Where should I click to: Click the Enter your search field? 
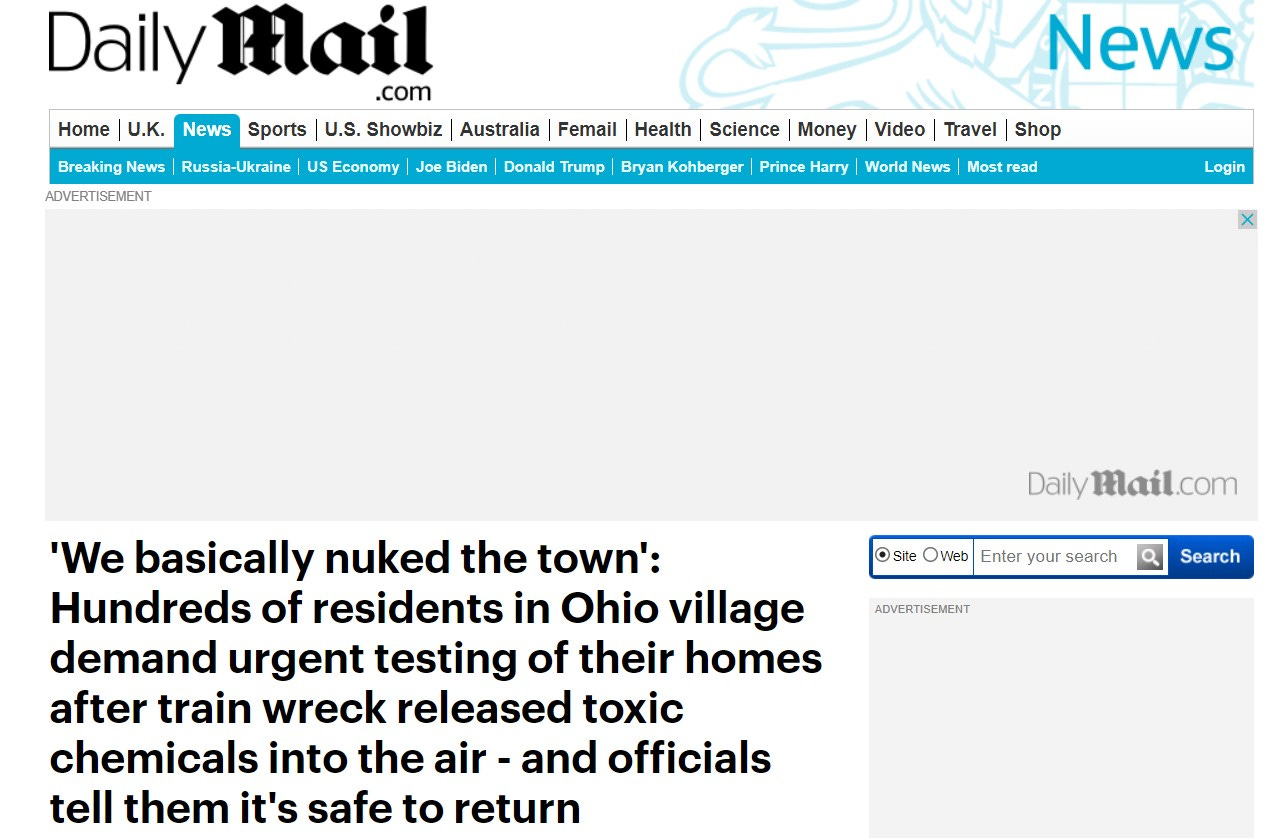pos(1055,557)
